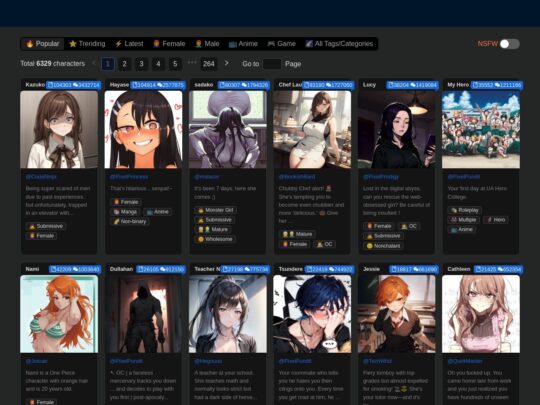
Task: Click Female tag on Kazuko card
Action: [x=42, y=236]
